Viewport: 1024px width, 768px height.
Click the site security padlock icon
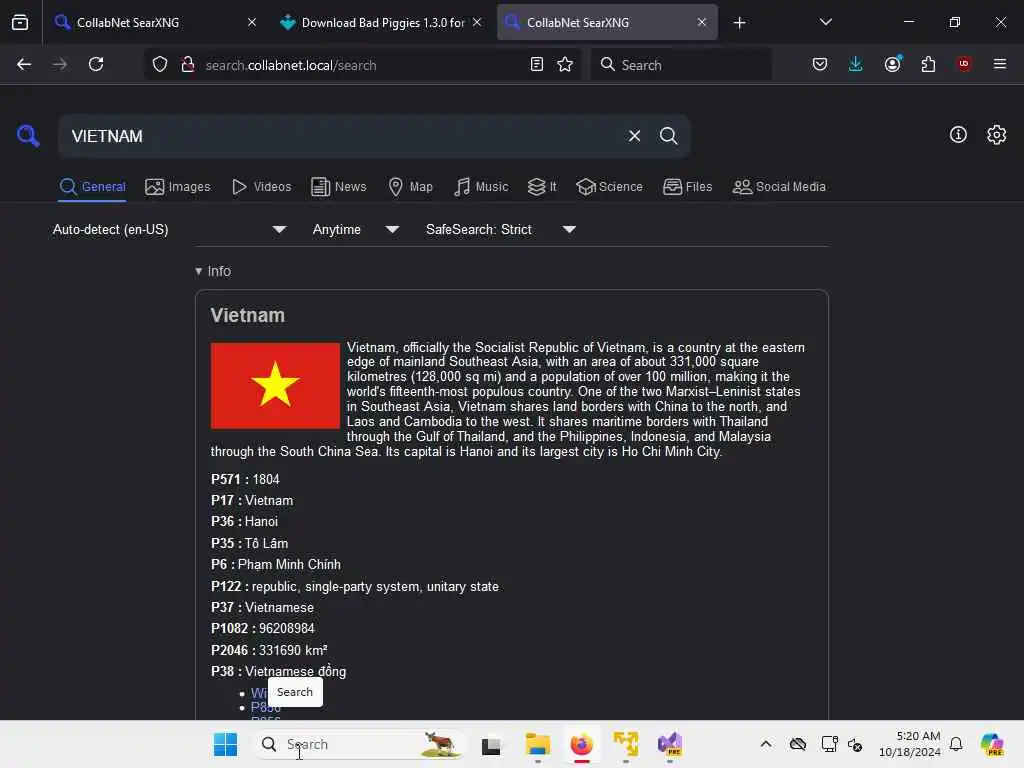tap(187, 65)
